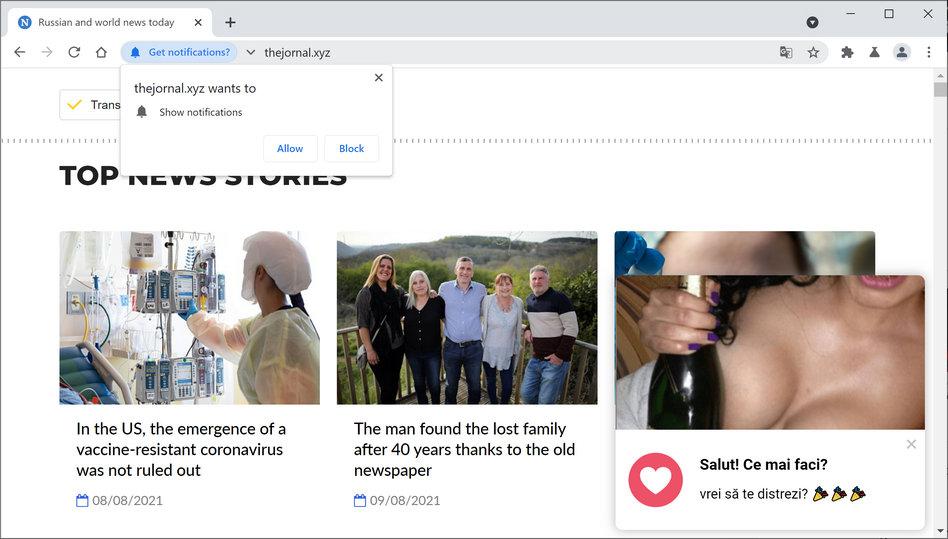This screenshot has width=948, height=539.
Task: Maximize the browser window
Action: [x=889, y=13]
